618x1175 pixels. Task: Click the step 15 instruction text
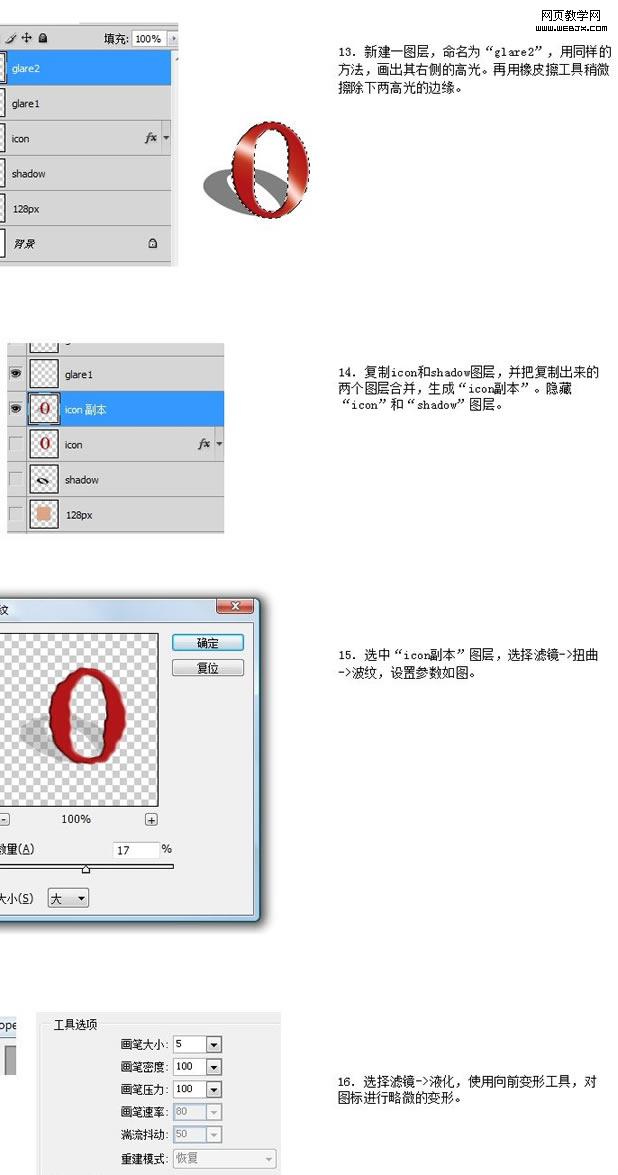click(x=467, y=664)
